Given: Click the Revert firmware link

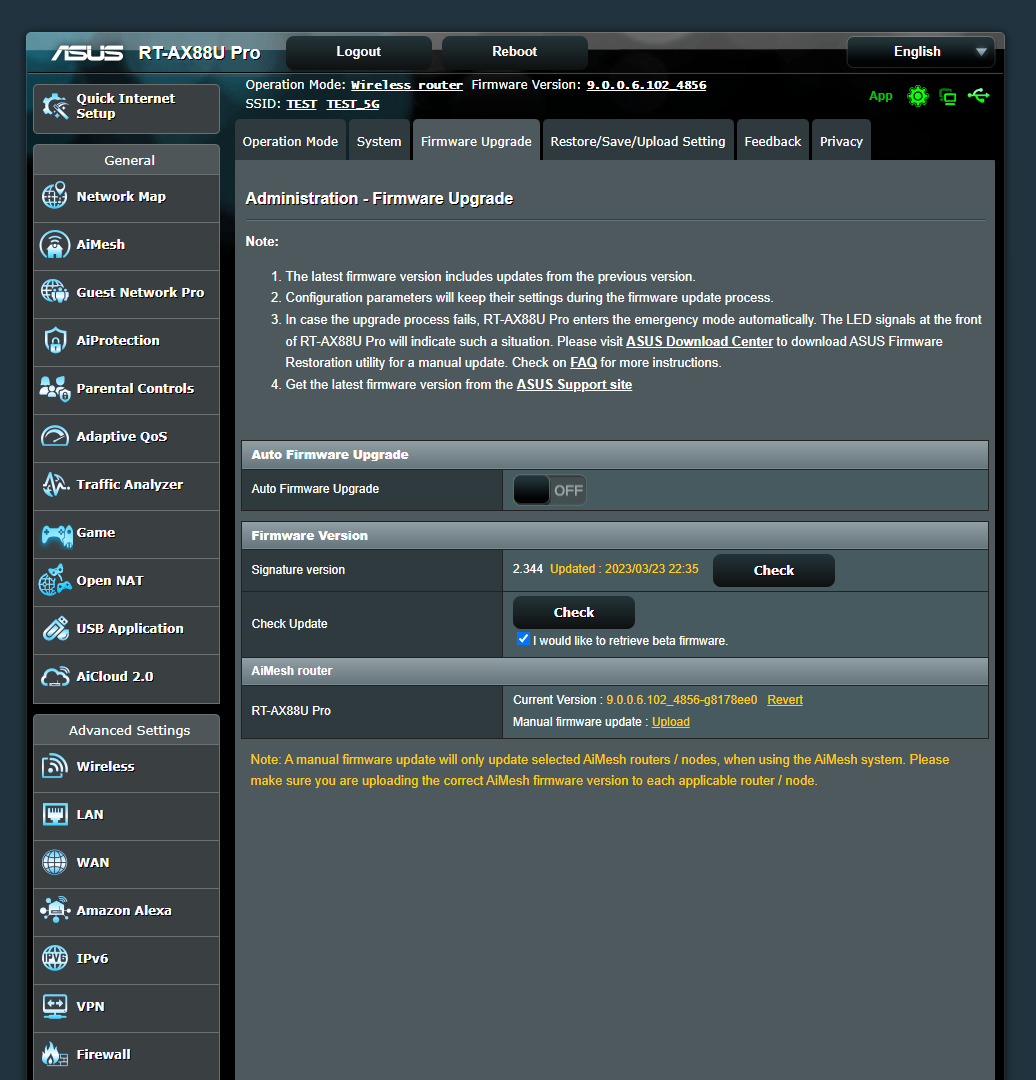Looking at the screenshot, I should (x=785, y=700).
